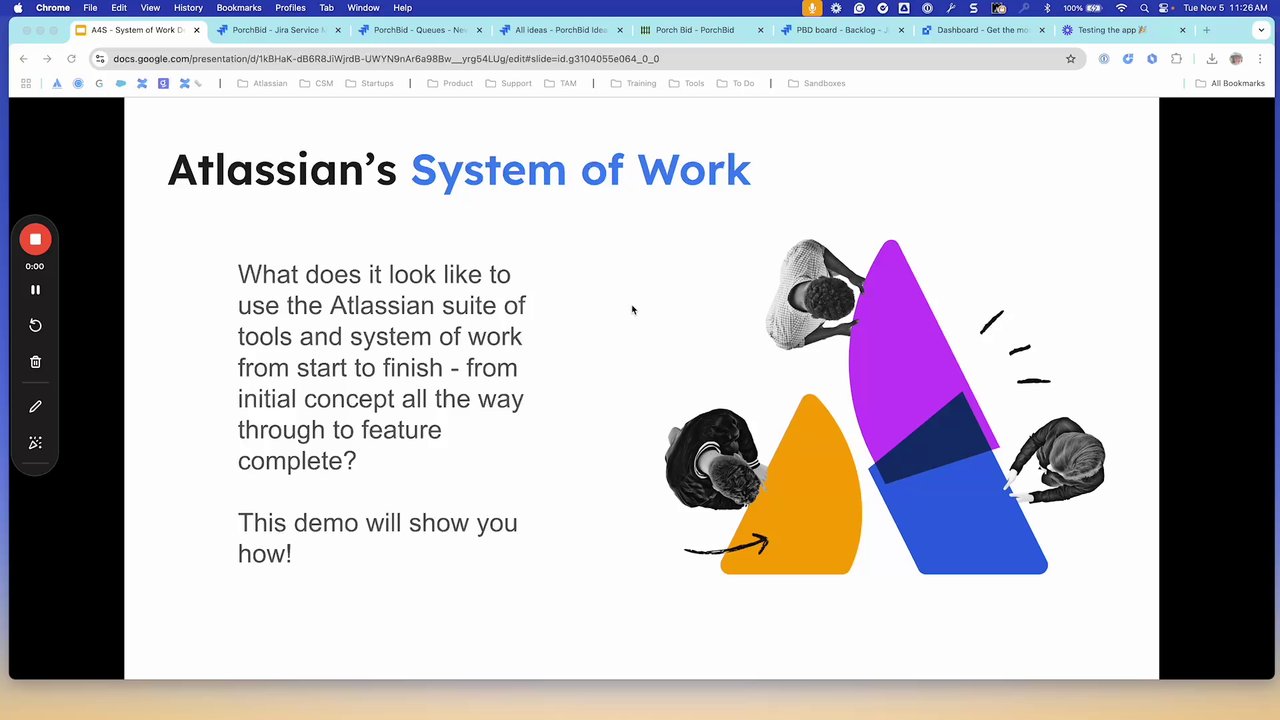Screen dimensions: 1280x720
Task: Switch to PorchBid - Jira Service tab
Action: (278, 30)
